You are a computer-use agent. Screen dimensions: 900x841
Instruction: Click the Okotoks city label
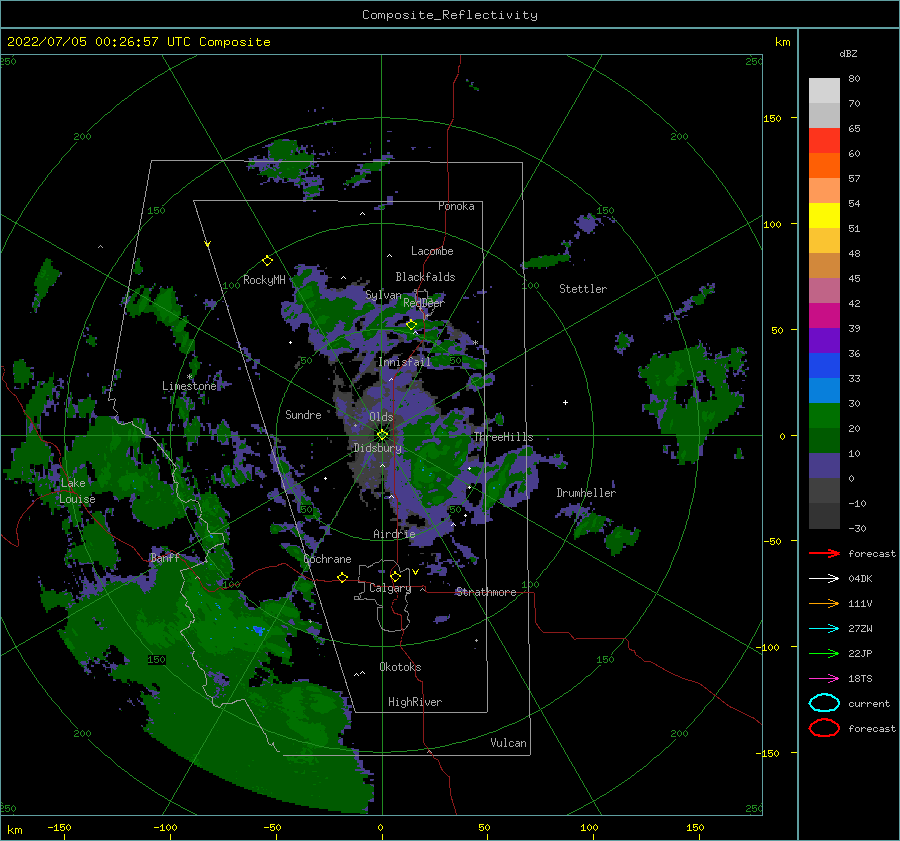400,666
